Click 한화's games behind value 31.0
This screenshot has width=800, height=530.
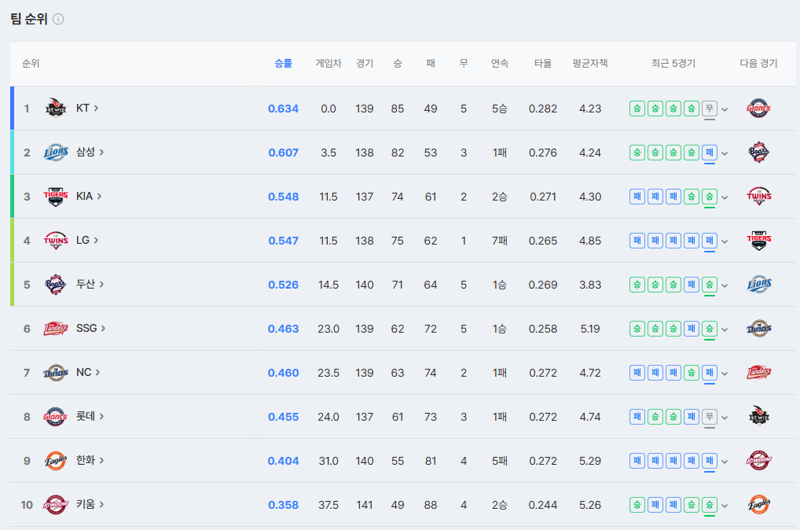coord(328,461)
